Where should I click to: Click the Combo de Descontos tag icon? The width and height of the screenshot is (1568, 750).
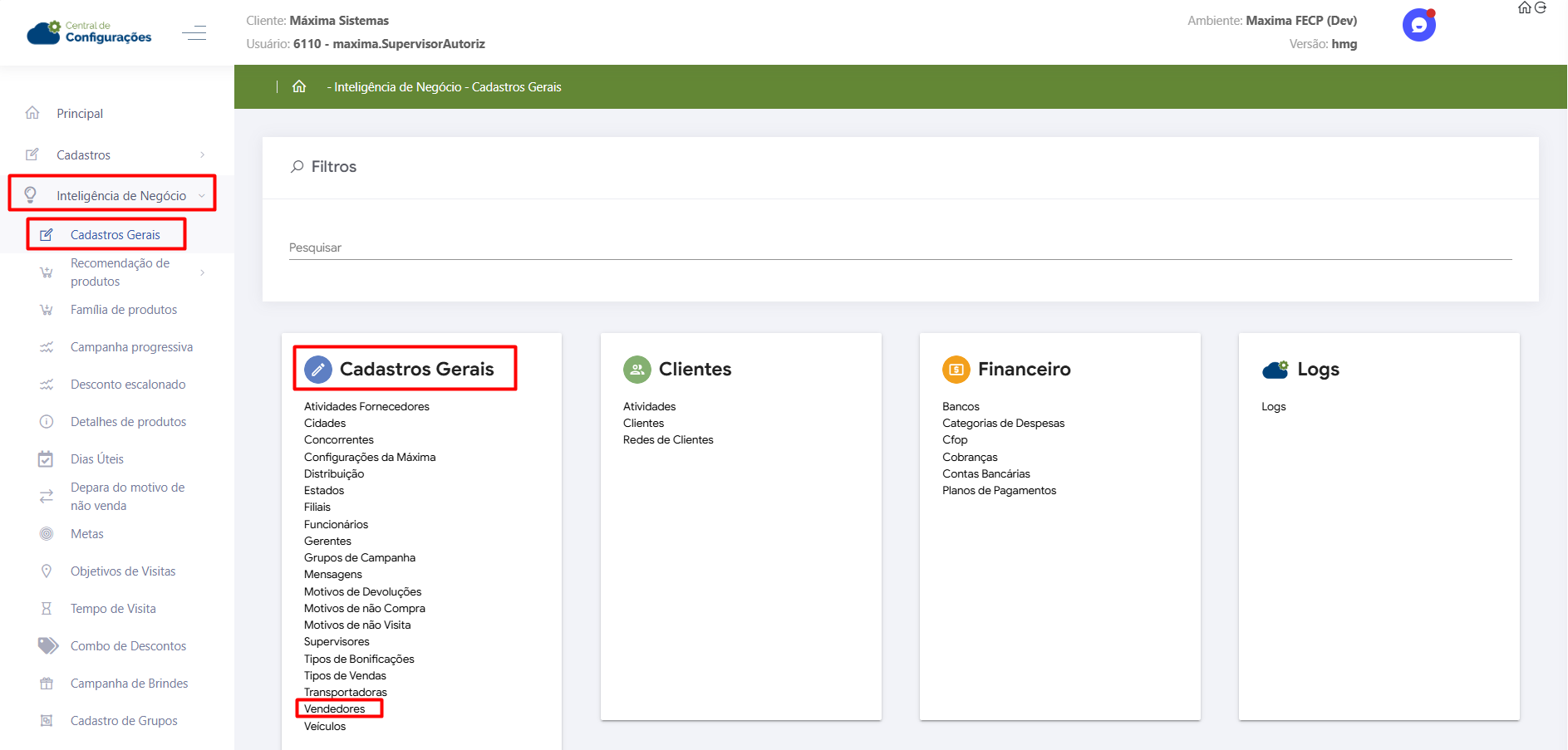[47, 645]
